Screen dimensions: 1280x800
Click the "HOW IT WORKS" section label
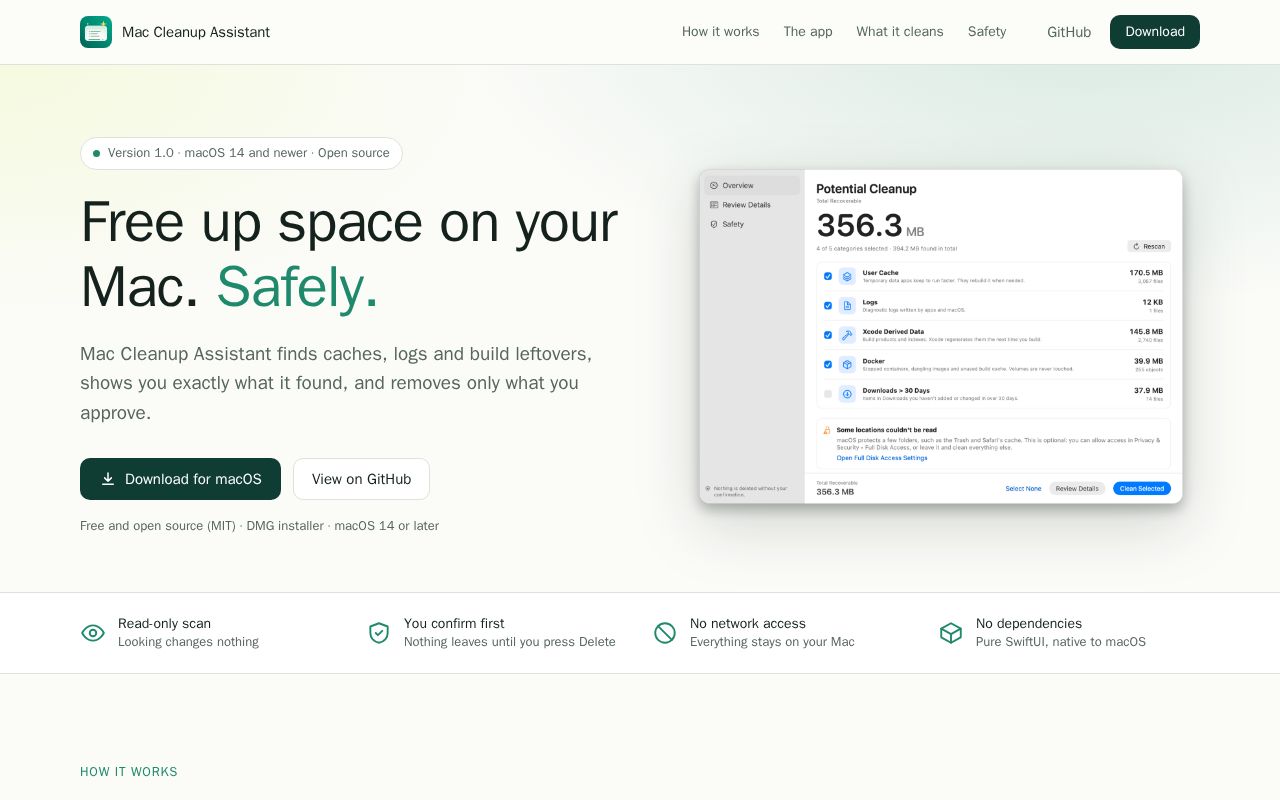(129, 772)
